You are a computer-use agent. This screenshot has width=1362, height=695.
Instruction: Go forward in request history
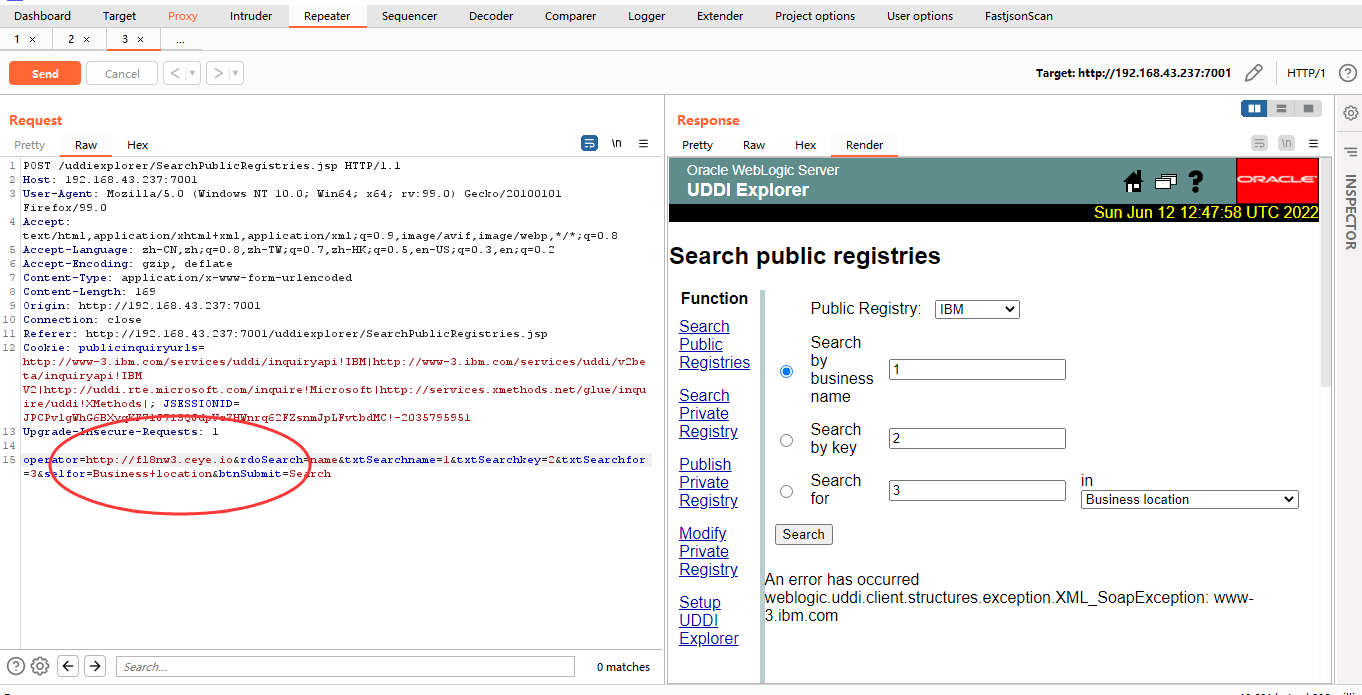click(218, 73)
